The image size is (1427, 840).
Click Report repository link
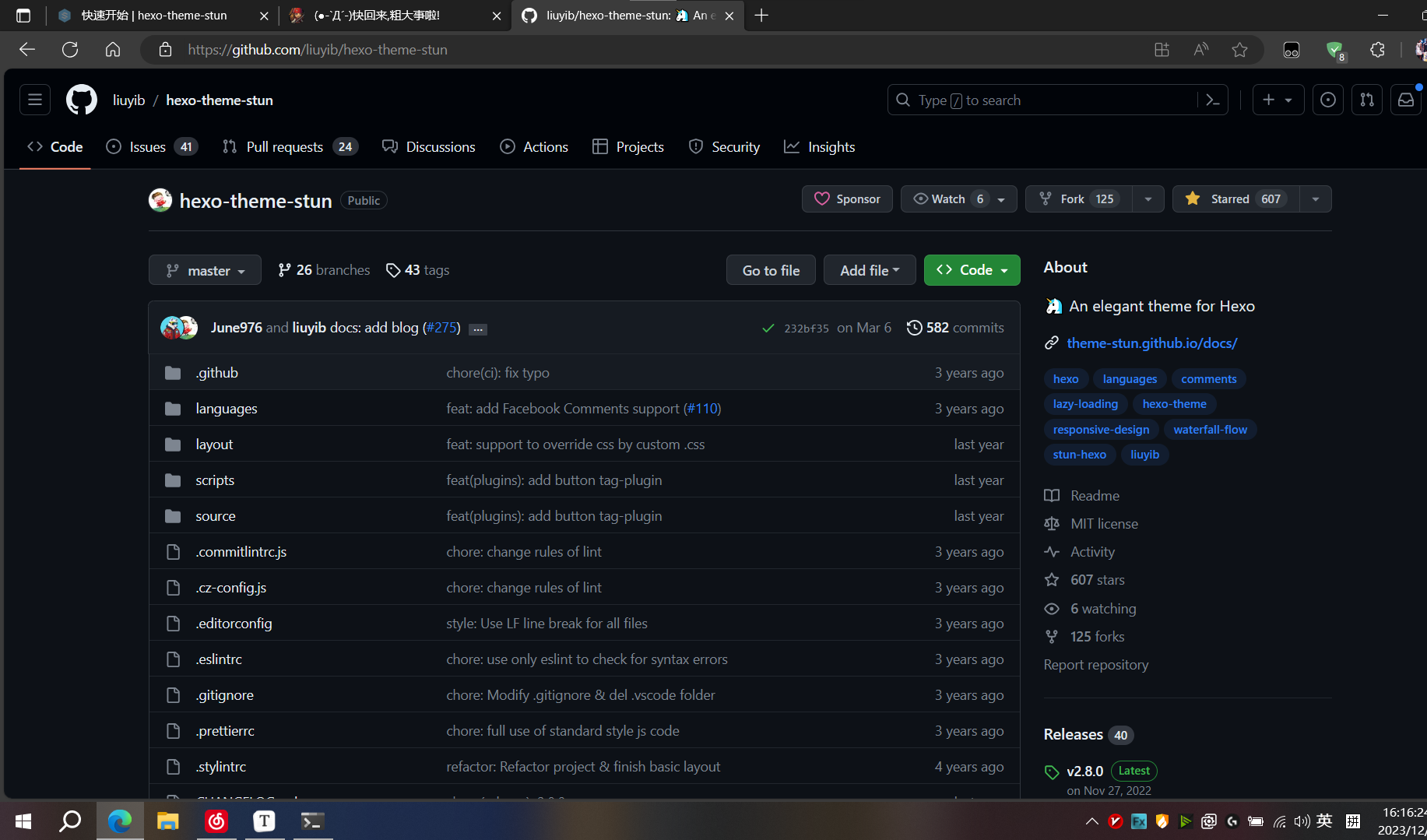[x=1095, y=665]
